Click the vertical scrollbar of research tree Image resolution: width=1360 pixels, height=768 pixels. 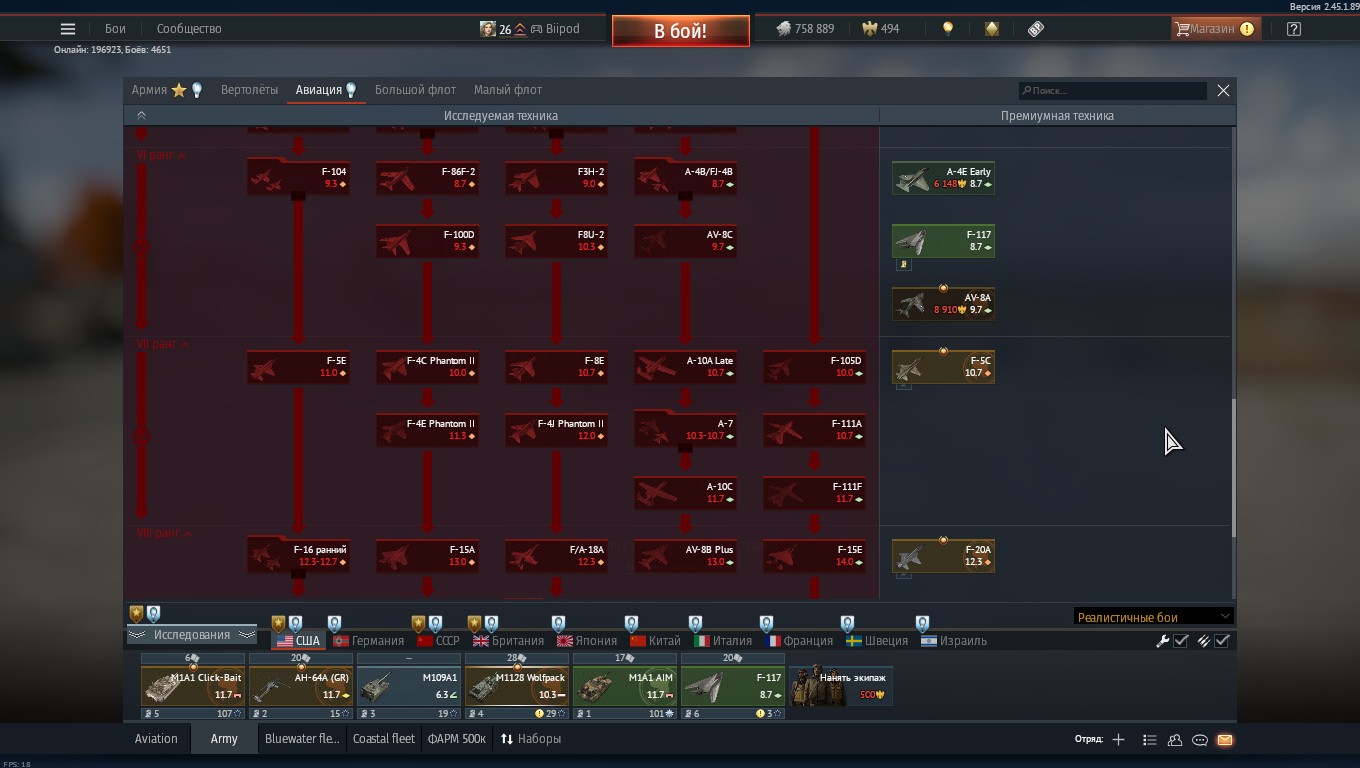[x=1233, y=467]
